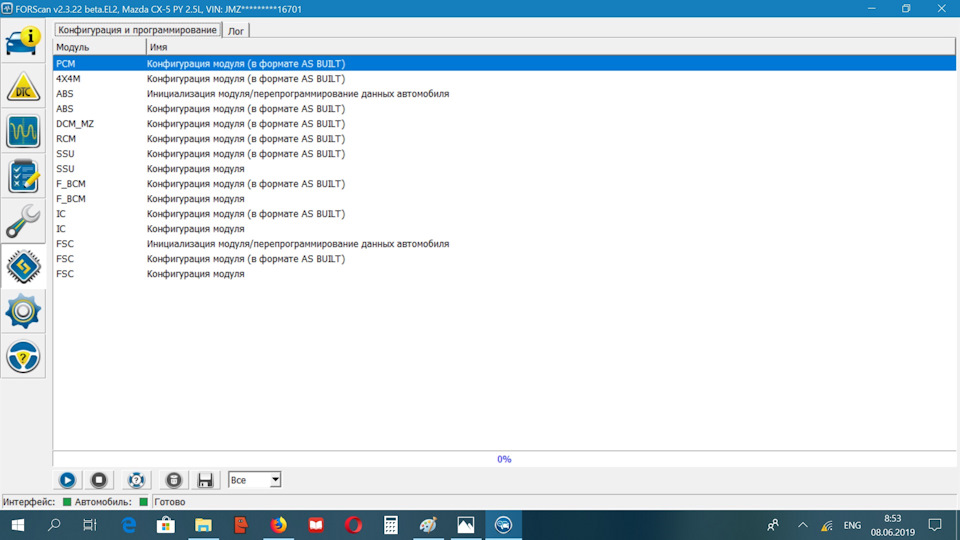
Task: Open the DTC trouble codes section
Action: point(23,86)
